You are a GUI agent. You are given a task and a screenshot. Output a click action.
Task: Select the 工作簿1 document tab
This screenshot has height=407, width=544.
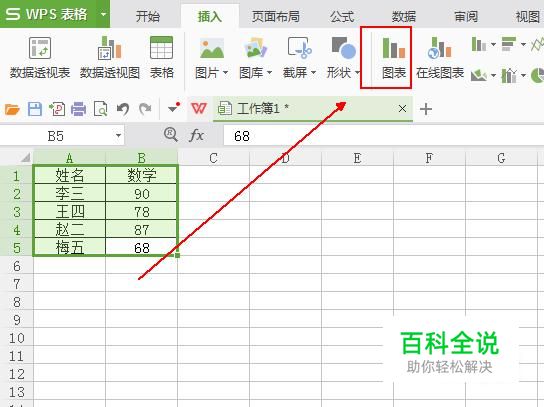[x=312, y=109]
